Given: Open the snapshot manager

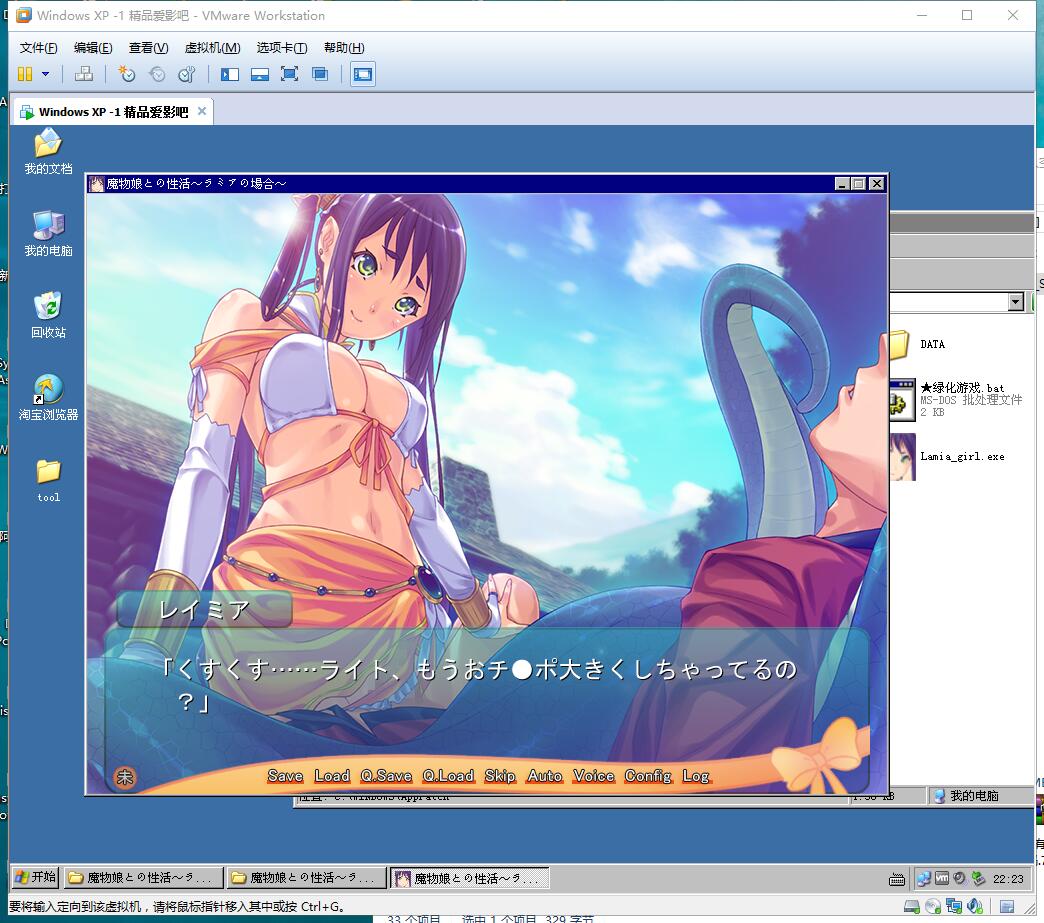Looking at the screenshot, I should pos(187,74).
